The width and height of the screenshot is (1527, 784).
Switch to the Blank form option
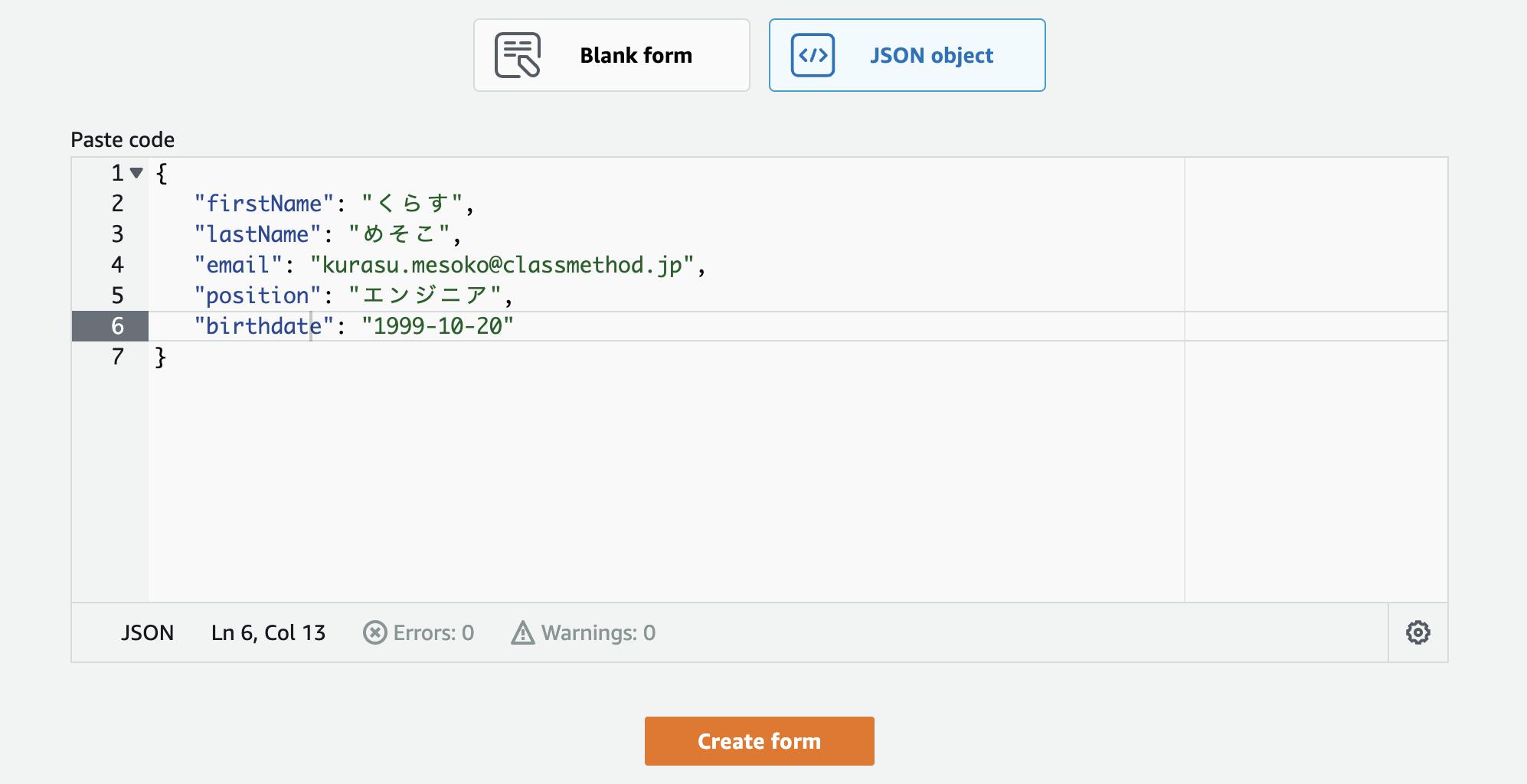click(611, 54)
